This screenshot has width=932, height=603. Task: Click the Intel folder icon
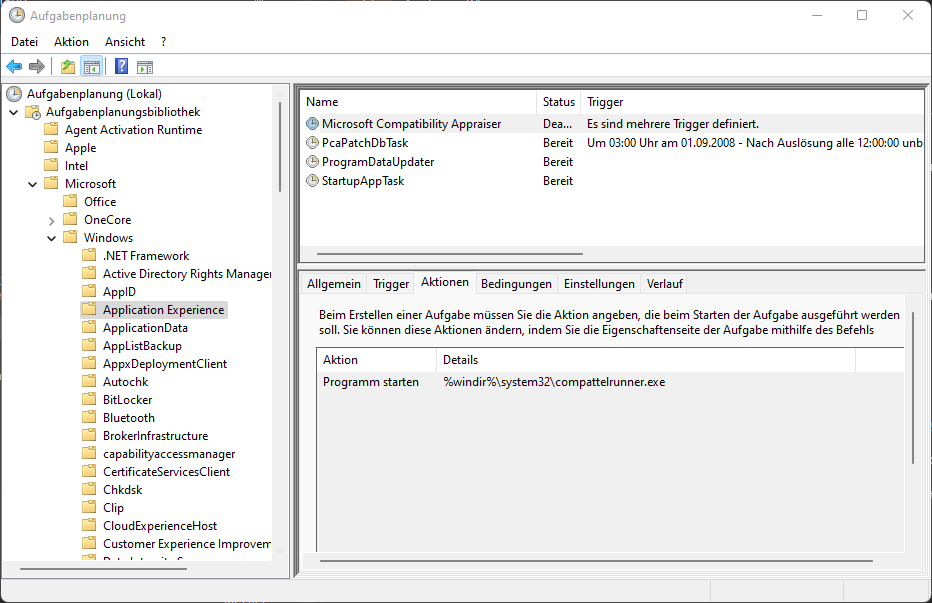point(52,165)
